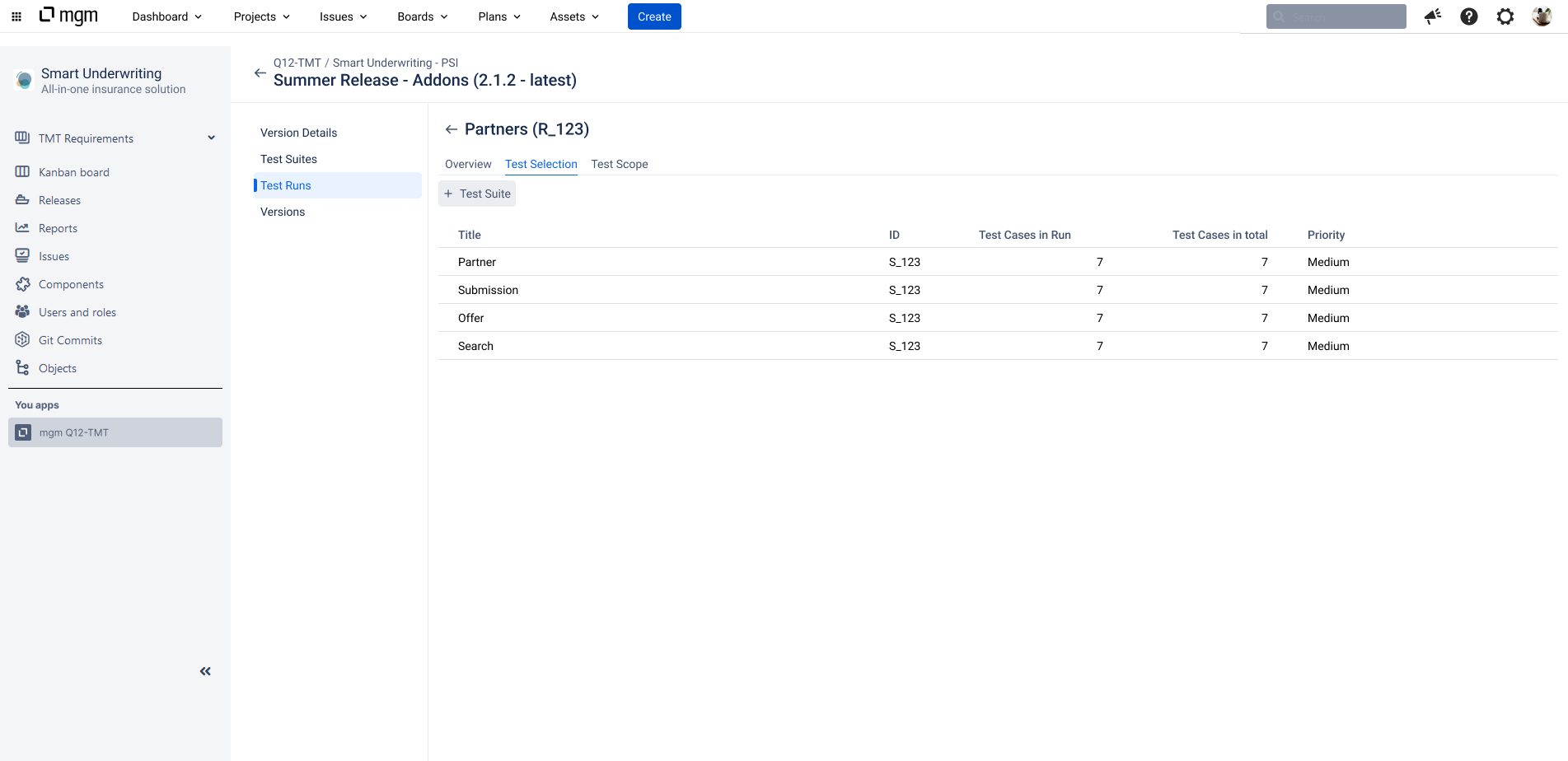
Task: Open the Submission test suite row
Action: (x=488, y=290)
